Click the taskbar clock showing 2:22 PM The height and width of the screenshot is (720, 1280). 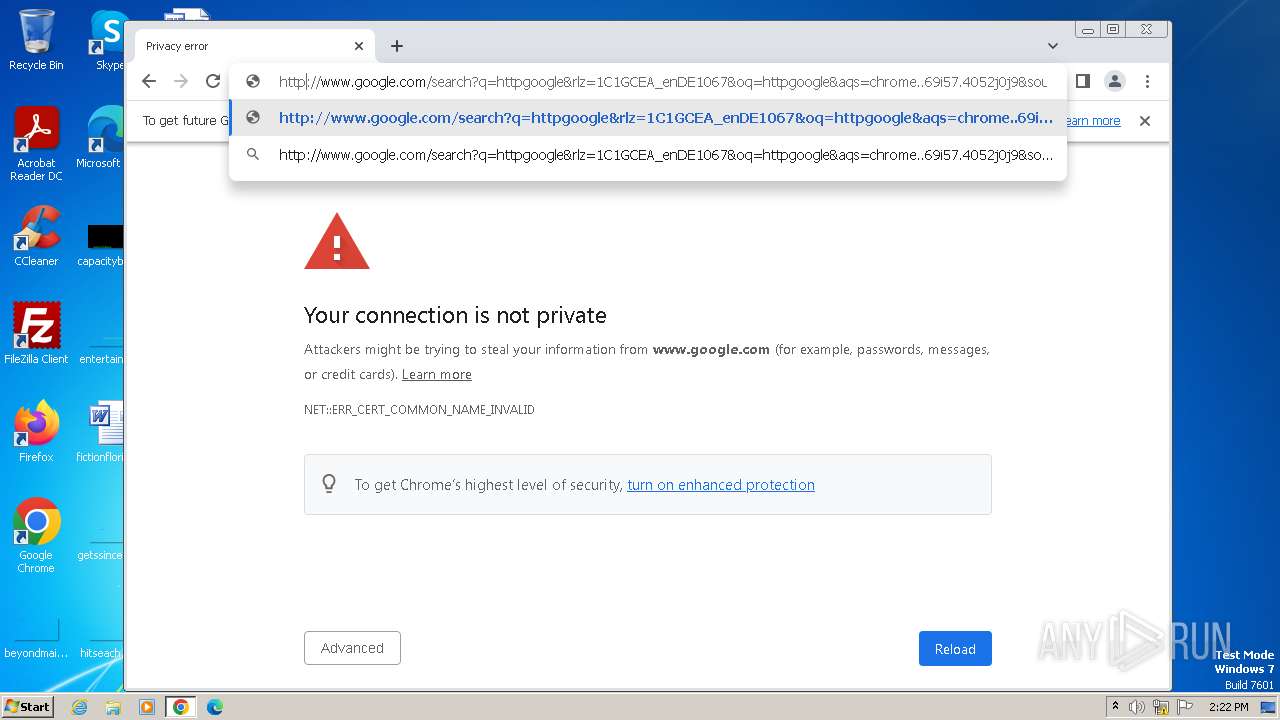coord(1229,707)
